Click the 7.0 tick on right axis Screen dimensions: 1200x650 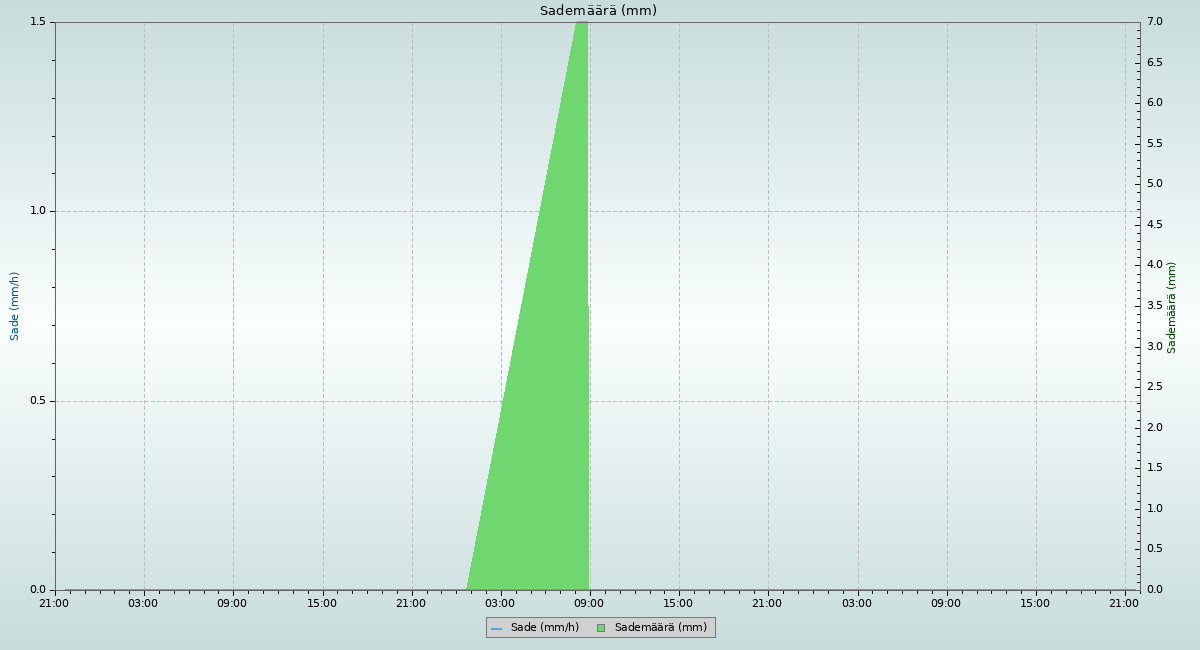(1154, 22)
